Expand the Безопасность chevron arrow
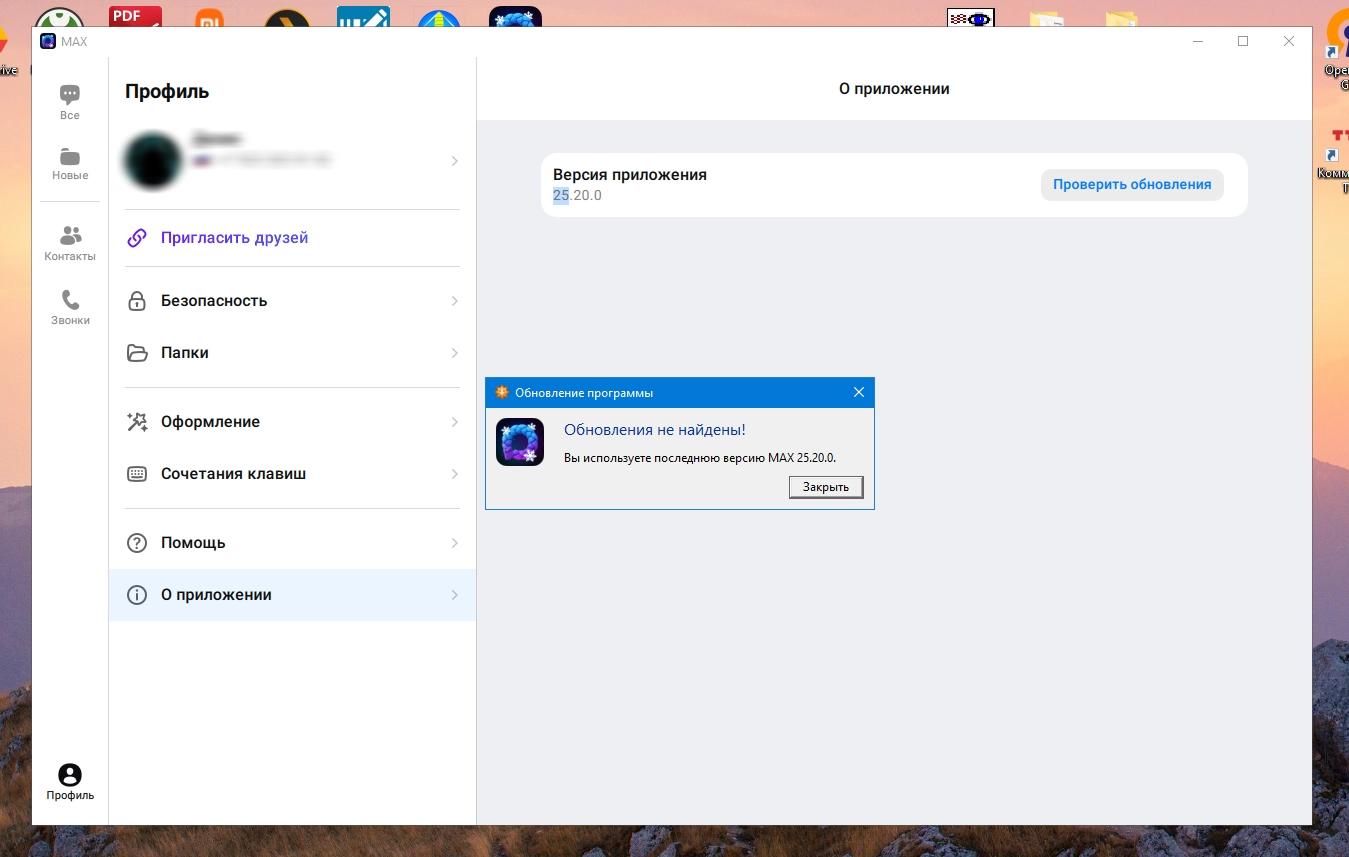This screenshot has height=857, width=1349. 455,301
